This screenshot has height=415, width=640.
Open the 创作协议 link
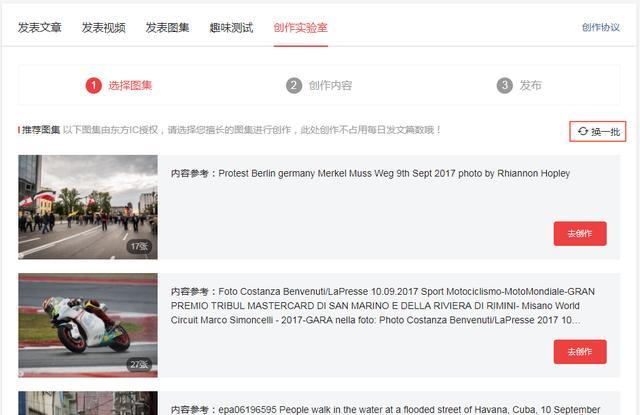pyautogui.click(x=601, y=27)
